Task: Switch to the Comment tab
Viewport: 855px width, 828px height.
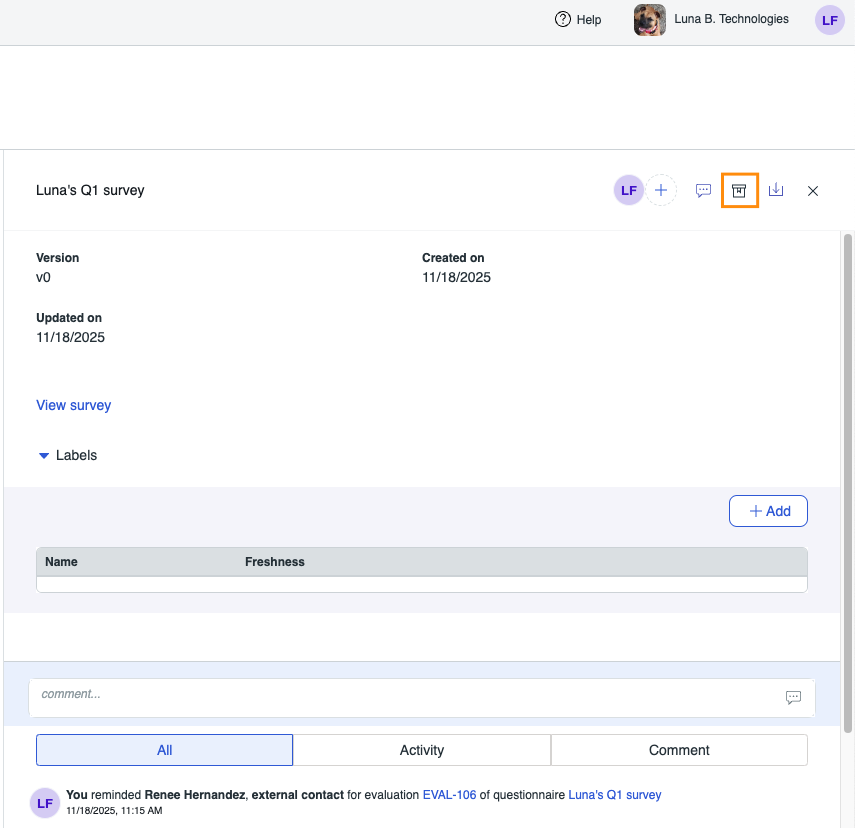Action: click(679, 750)
